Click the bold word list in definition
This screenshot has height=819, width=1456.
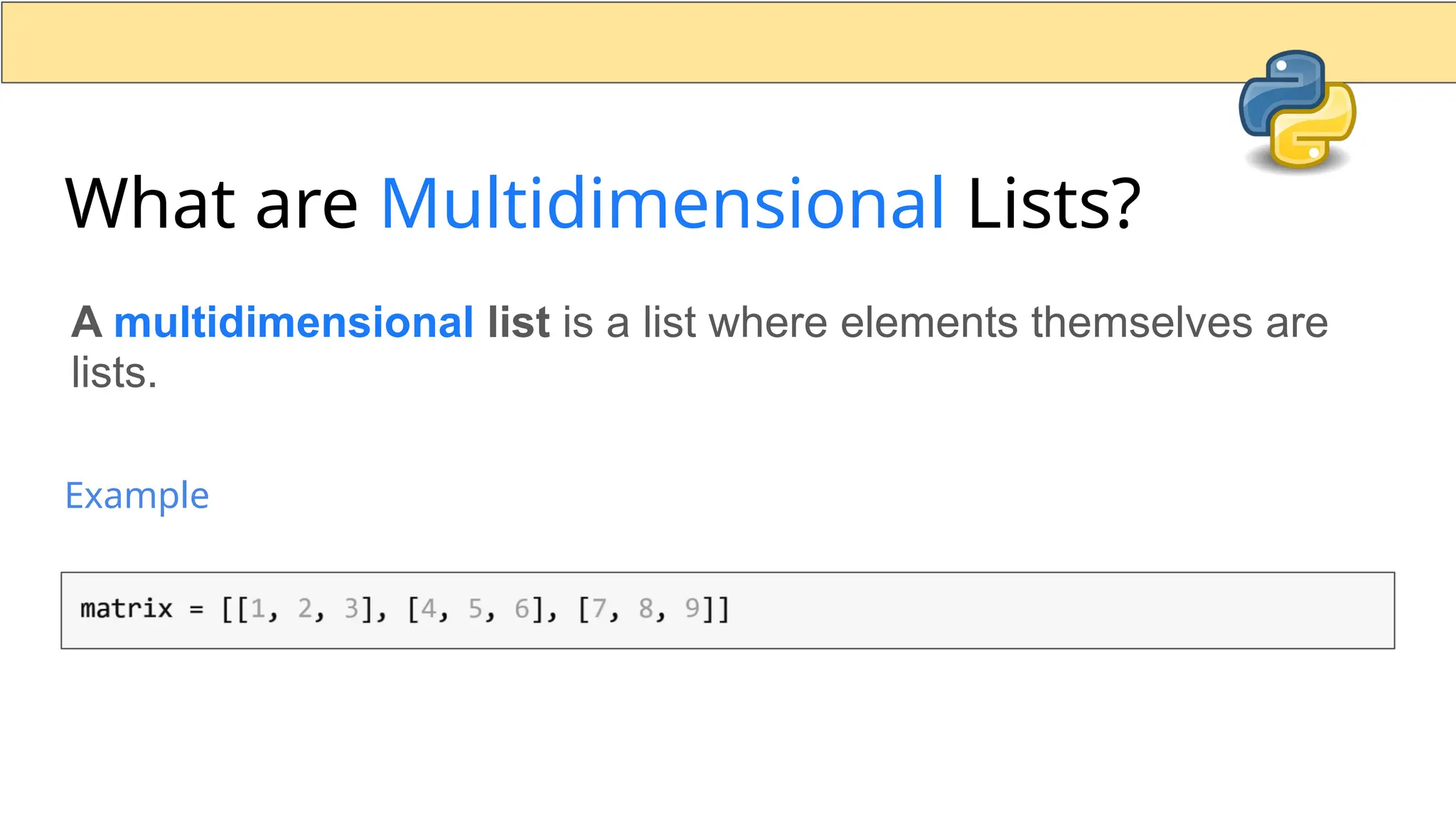pyautogui.click(x=518, y=322)
